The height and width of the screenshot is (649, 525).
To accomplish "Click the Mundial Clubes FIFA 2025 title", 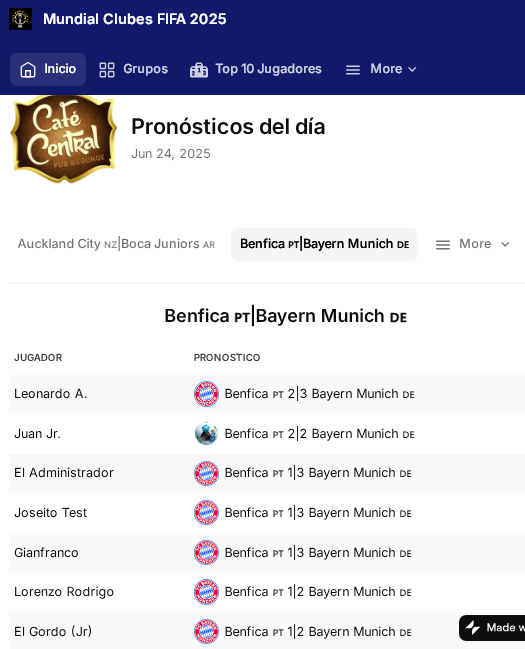I will 135,19.
